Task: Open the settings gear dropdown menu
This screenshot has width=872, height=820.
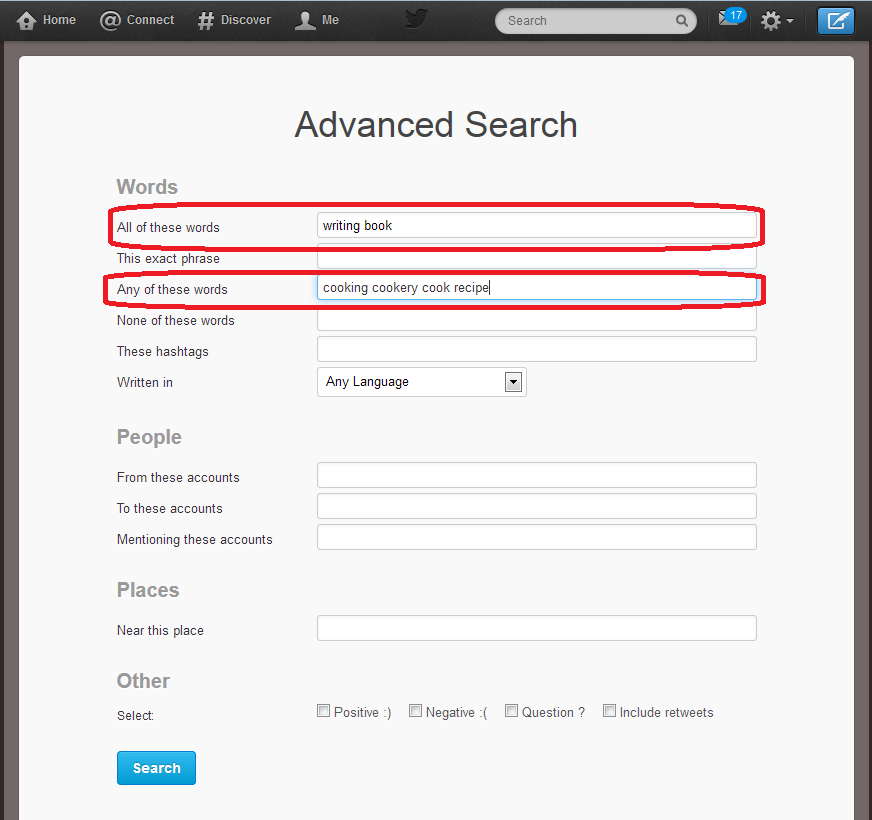Action: coord(776,21)
